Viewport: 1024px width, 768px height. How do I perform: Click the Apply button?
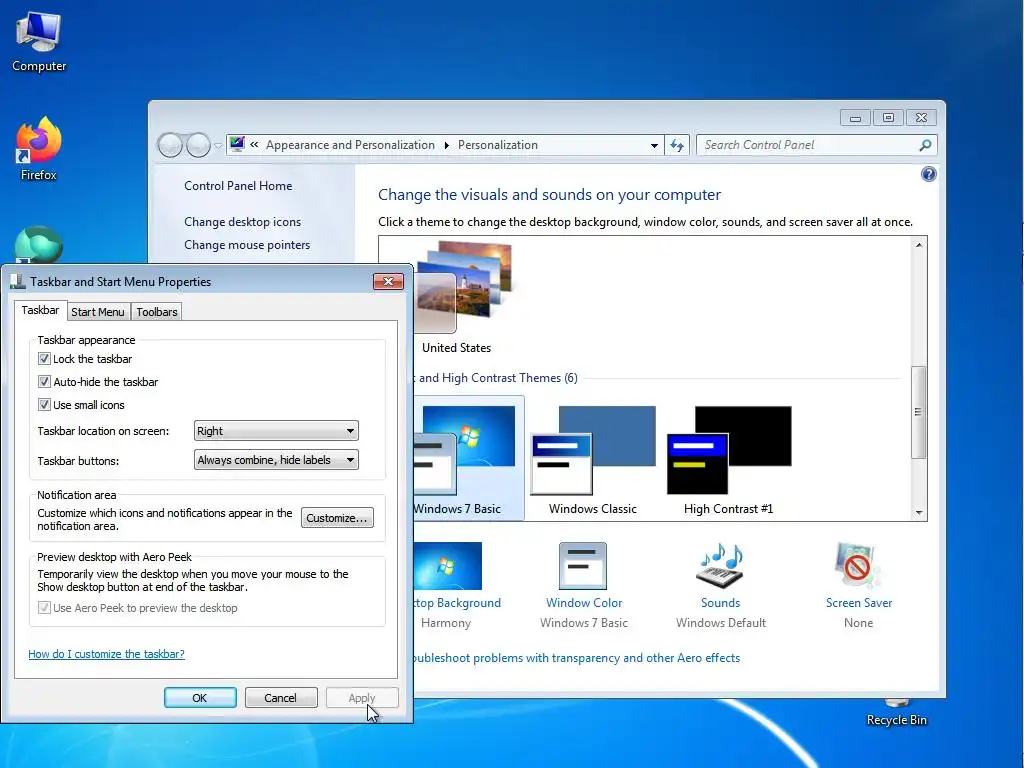point(362,697)
